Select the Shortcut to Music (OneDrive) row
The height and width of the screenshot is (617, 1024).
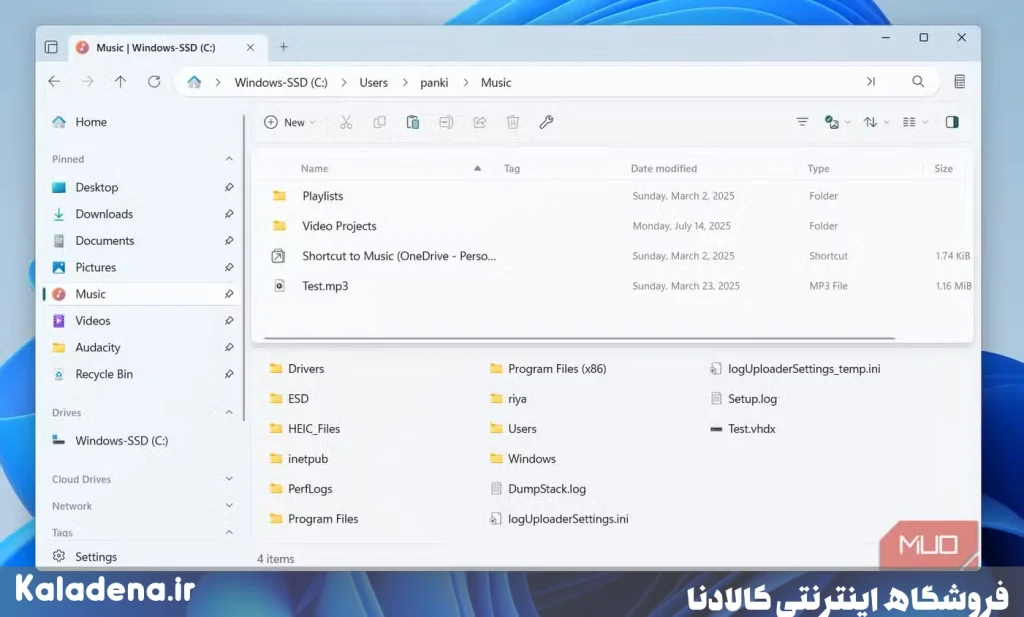[614, 256]
